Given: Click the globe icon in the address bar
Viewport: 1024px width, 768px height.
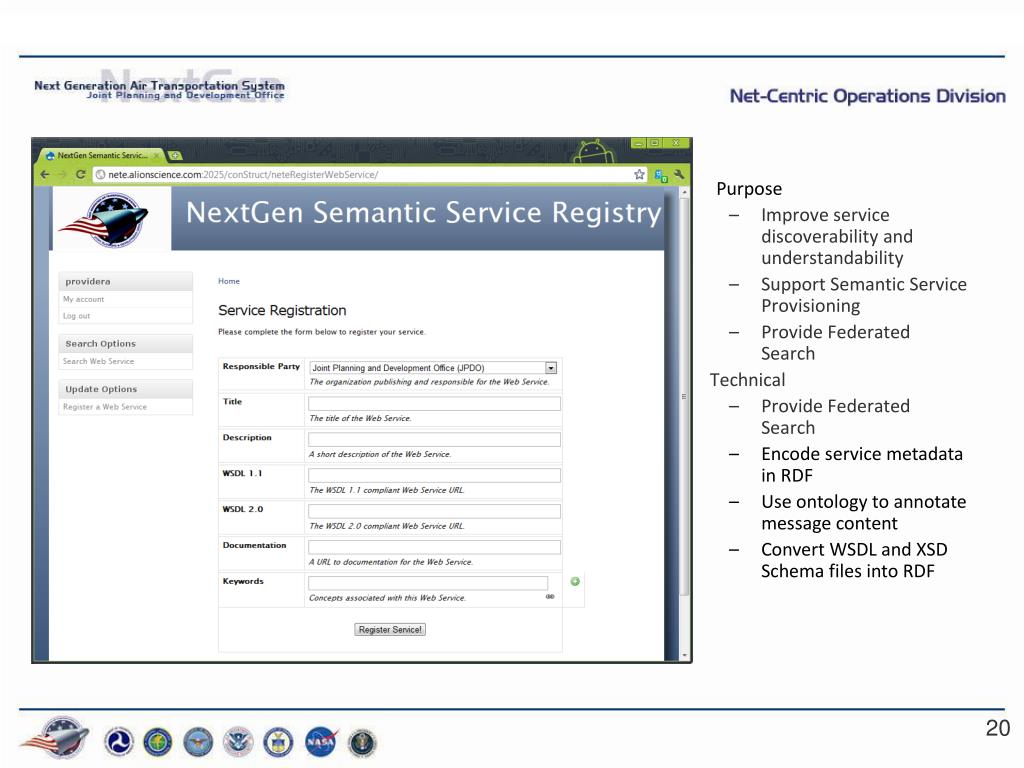Looking at the screenshot, I should point(101,174).
